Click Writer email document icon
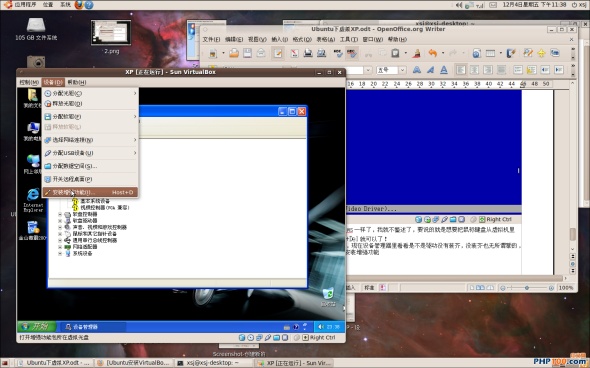The image size is (590, 368). pyautogui.click(x=261, y=53)
